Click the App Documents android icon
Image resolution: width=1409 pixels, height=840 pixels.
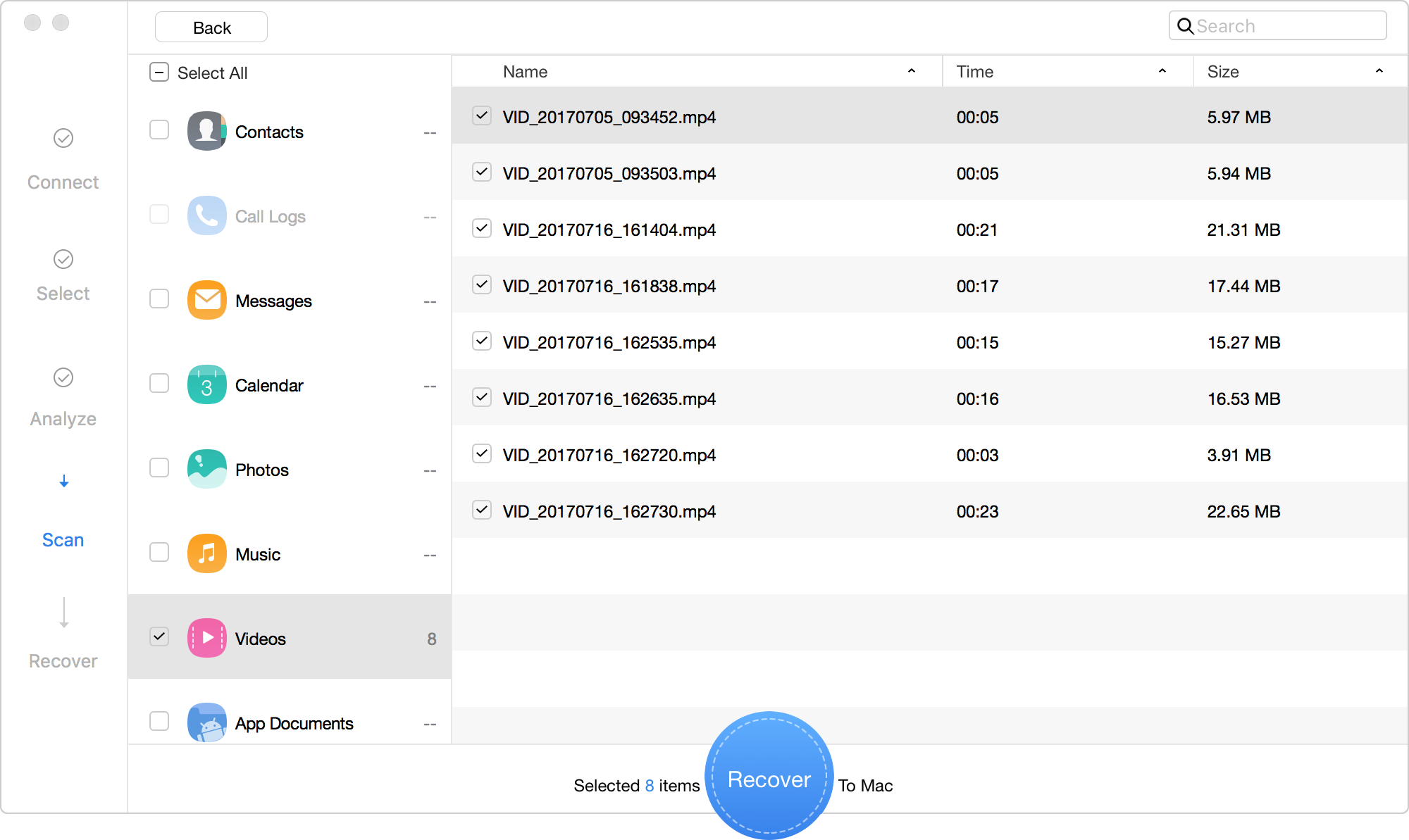206,722
